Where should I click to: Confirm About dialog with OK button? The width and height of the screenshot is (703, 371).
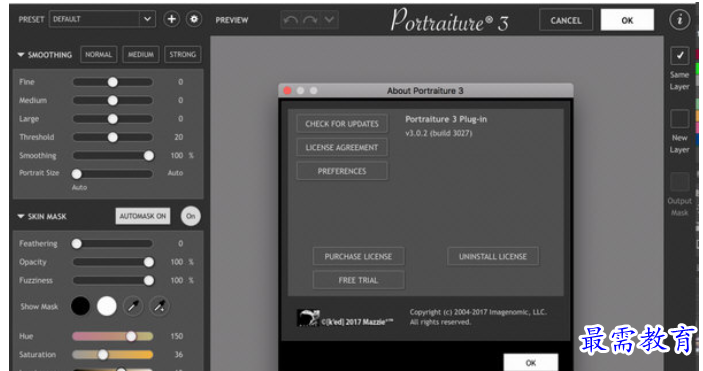pyautogui.click(x=531, y=362)
